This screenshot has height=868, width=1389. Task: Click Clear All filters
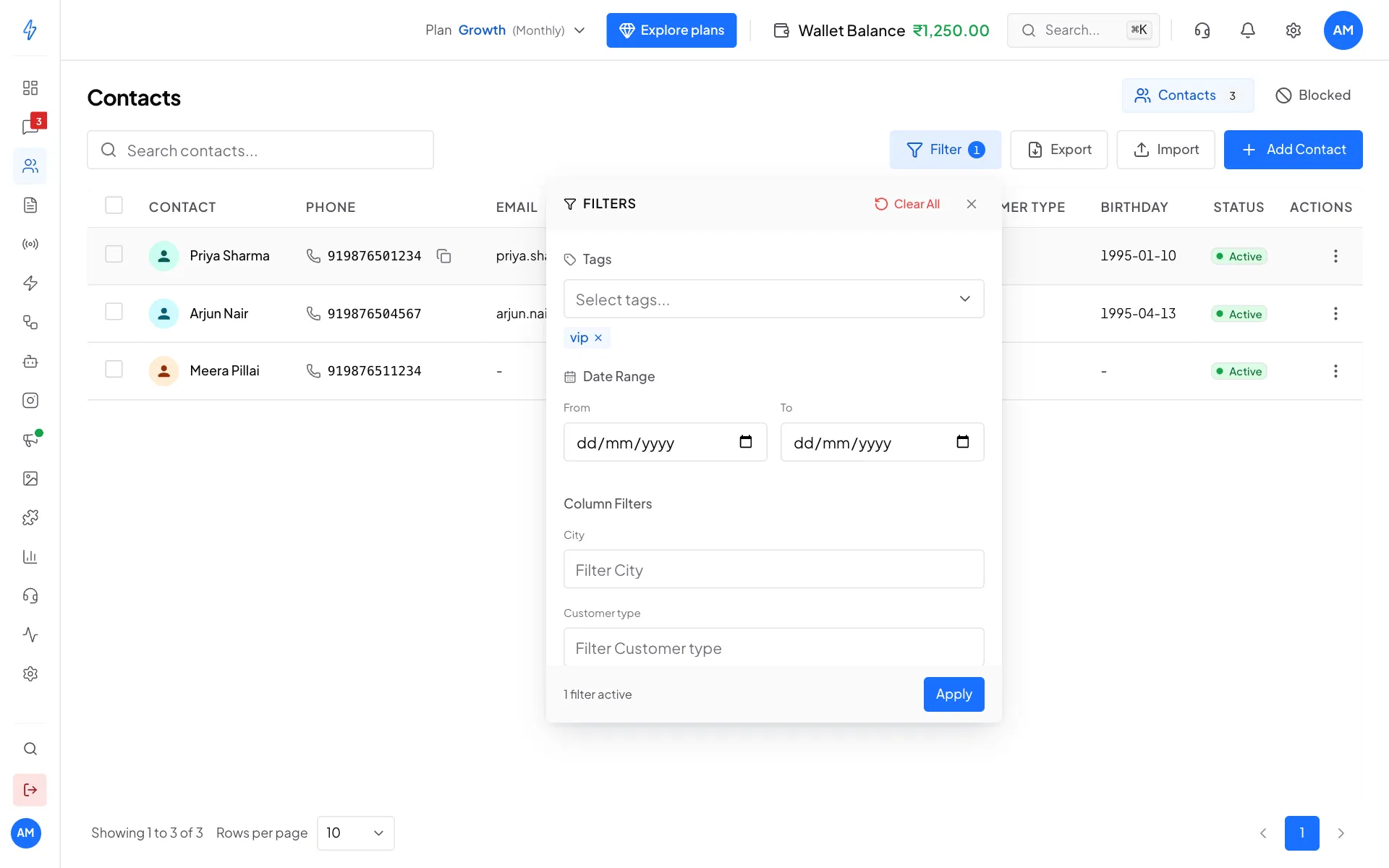tap(907, 204)
